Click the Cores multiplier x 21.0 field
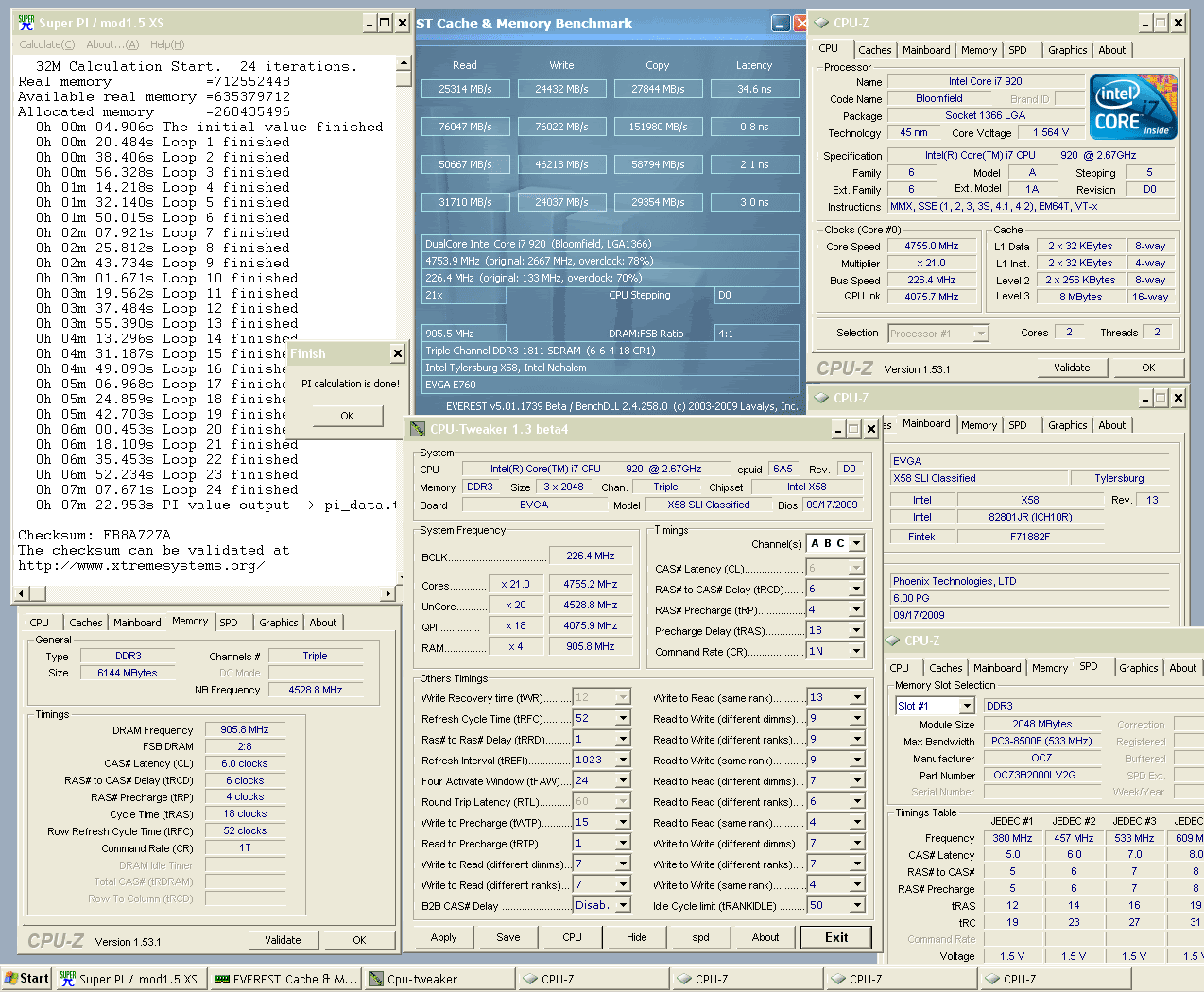The width and height of the screenshot is (1204, 992). pyautogui.click(x=515, y=584)
